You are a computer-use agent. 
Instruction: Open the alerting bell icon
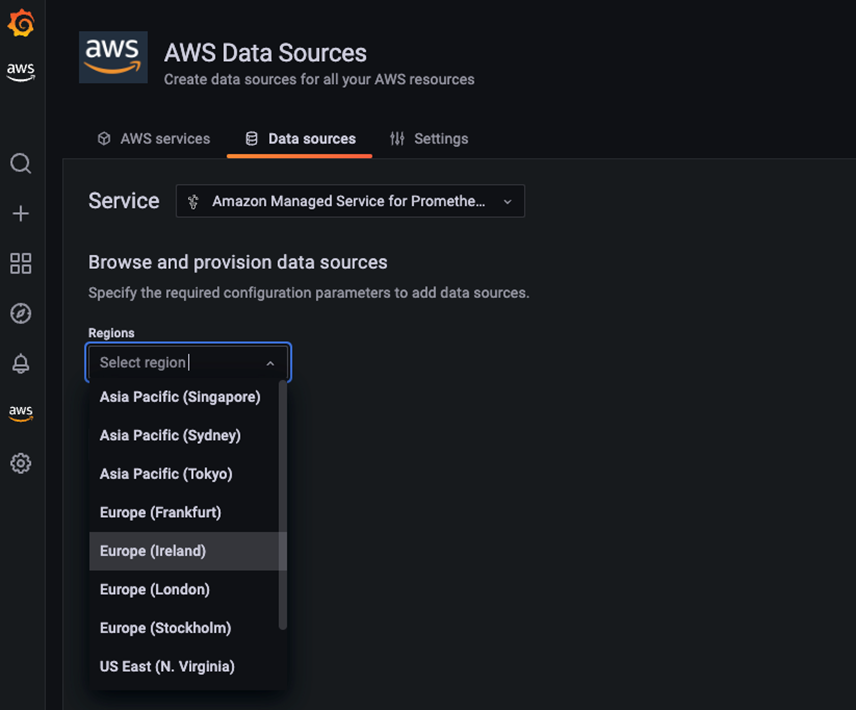(21, 363)
